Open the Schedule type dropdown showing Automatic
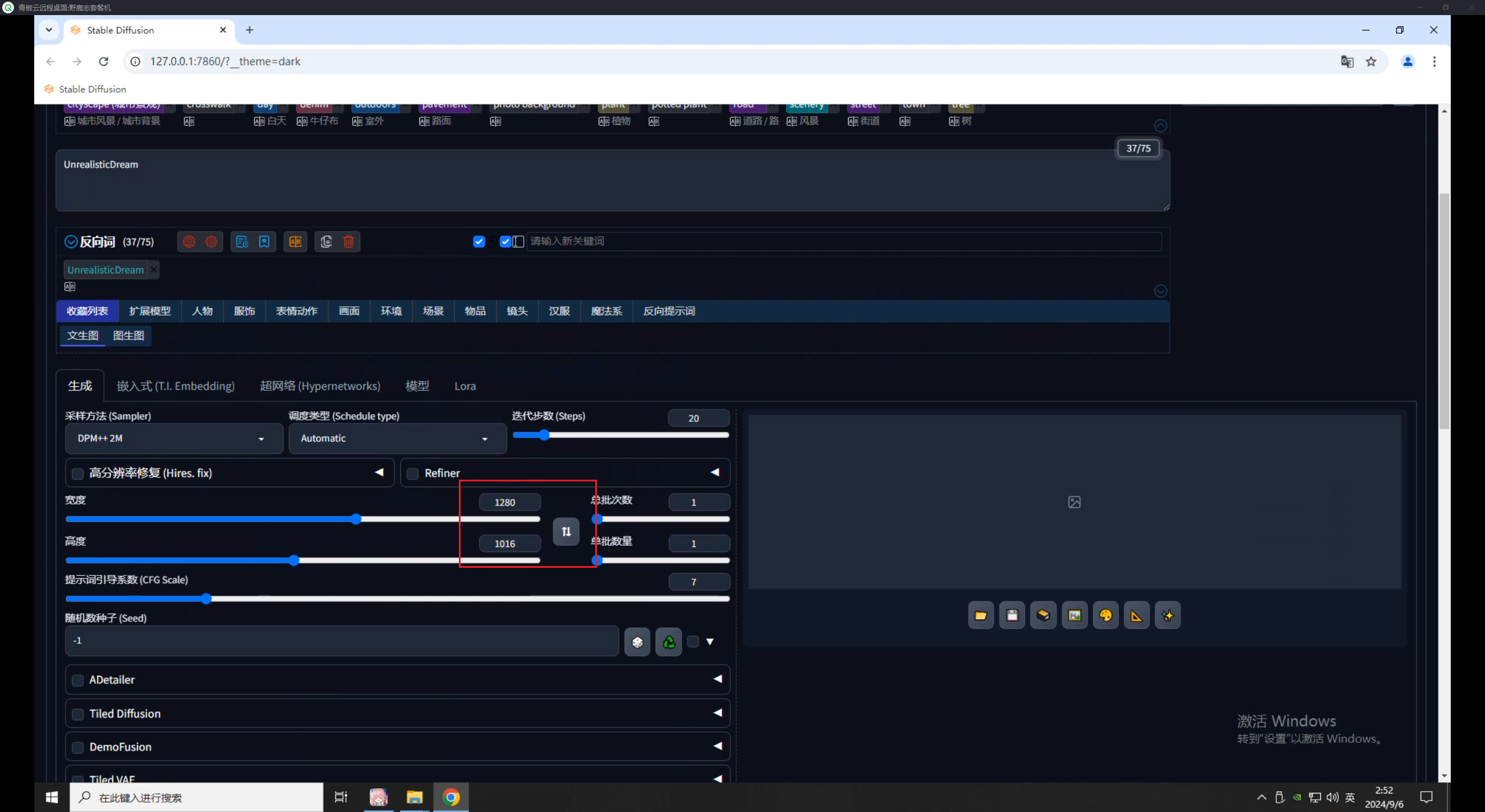Viewport: 1485px width, 812px height. pos(397,439)
